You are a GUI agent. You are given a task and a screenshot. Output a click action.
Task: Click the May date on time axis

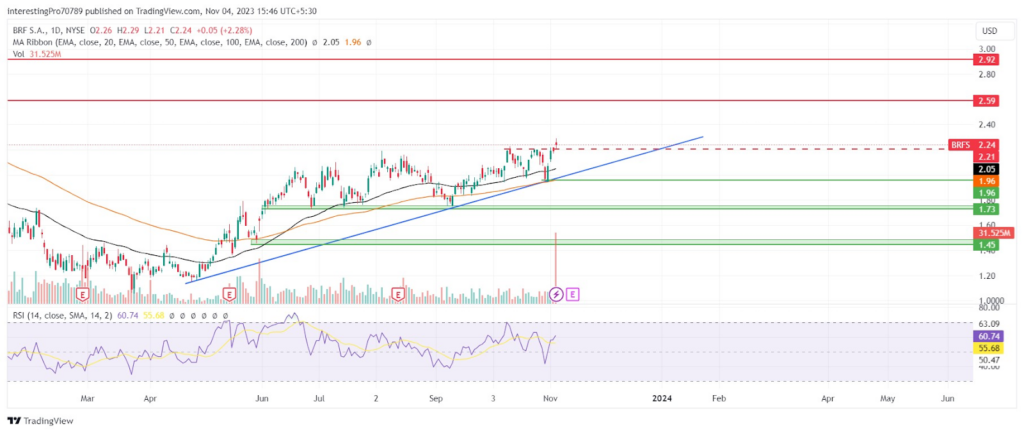coord(887,397)
